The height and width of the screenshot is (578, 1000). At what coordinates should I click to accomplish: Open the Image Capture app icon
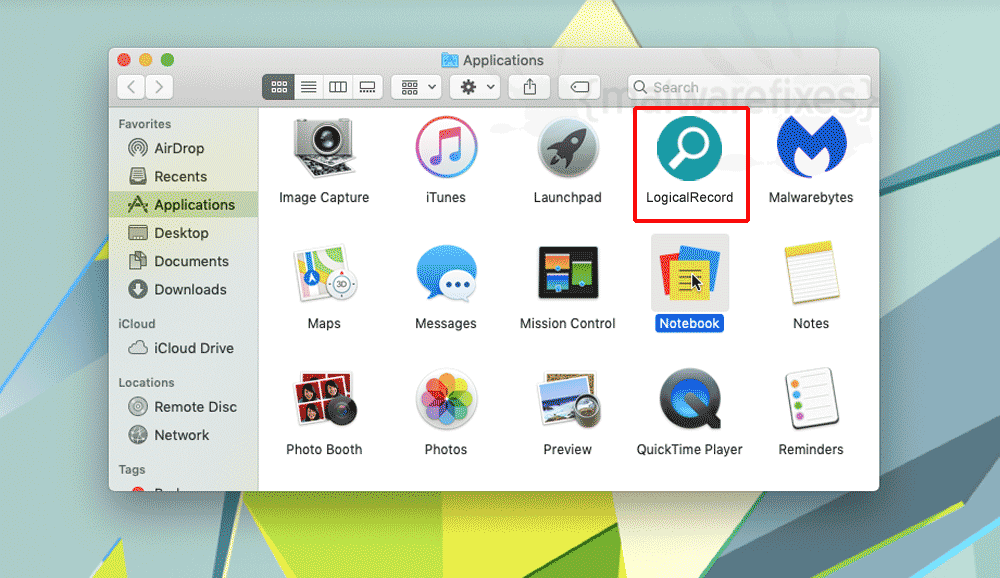323,148
